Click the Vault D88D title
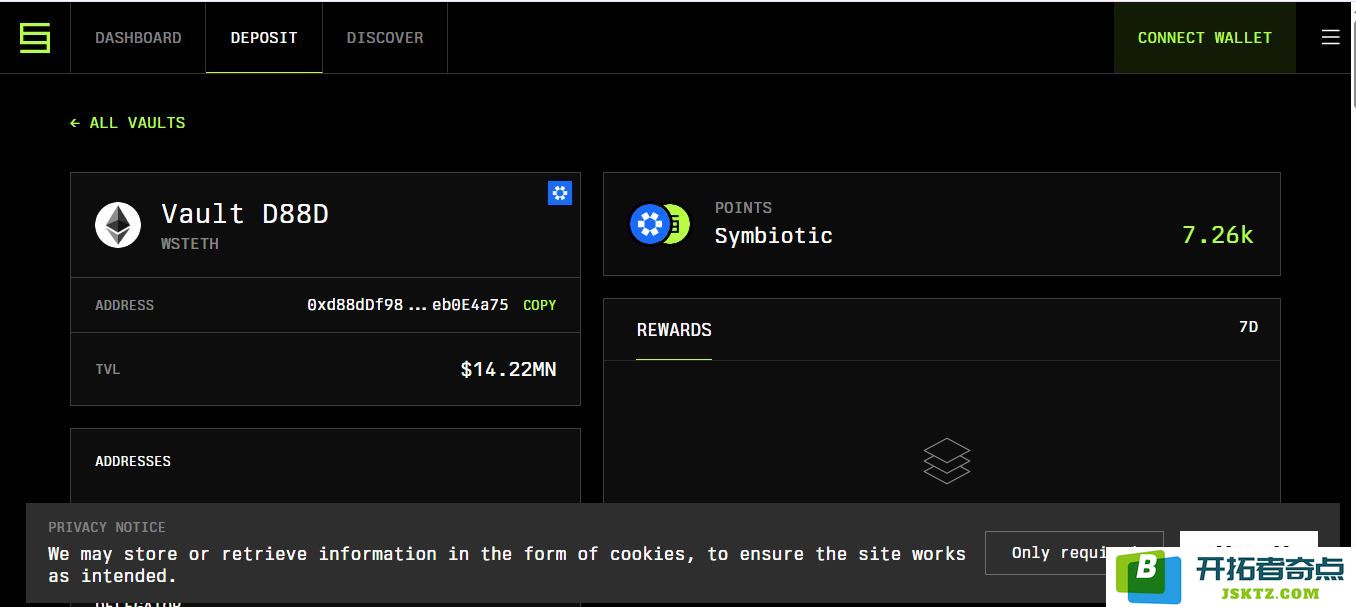1356x607 pixels. [x=245, y=214]
